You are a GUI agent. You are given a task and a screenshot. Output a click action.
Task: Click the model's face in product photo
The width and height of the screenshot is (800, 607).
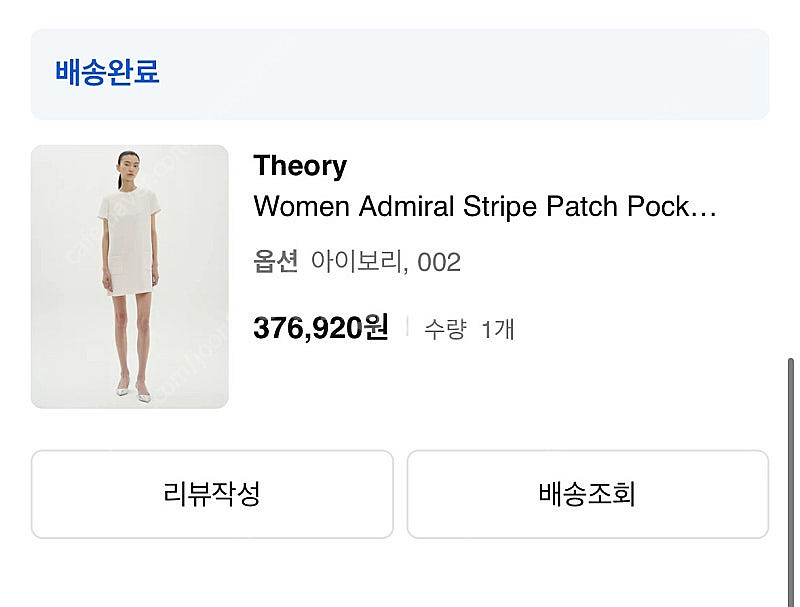pyautogui.click(x=128, y=166)
